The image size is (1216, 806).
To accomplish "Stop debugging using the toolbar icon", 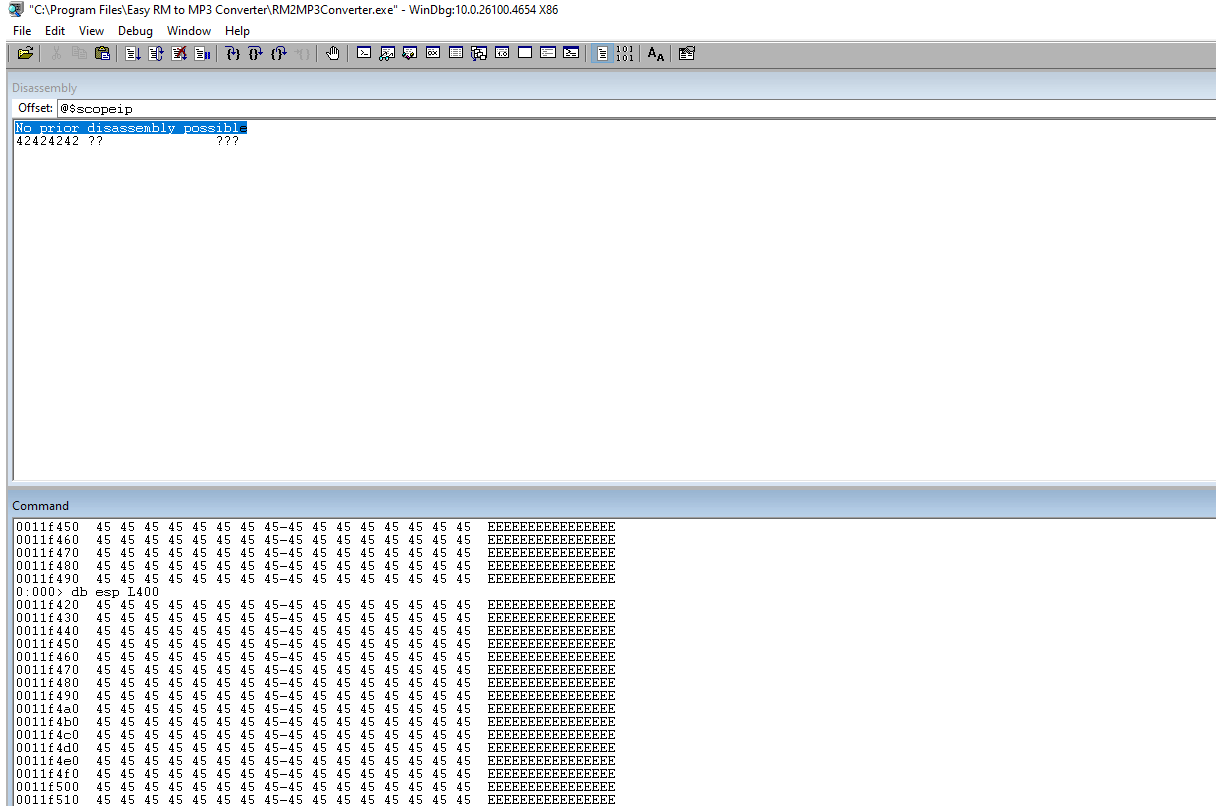I will pyautogui.click(x=179, y=54).
